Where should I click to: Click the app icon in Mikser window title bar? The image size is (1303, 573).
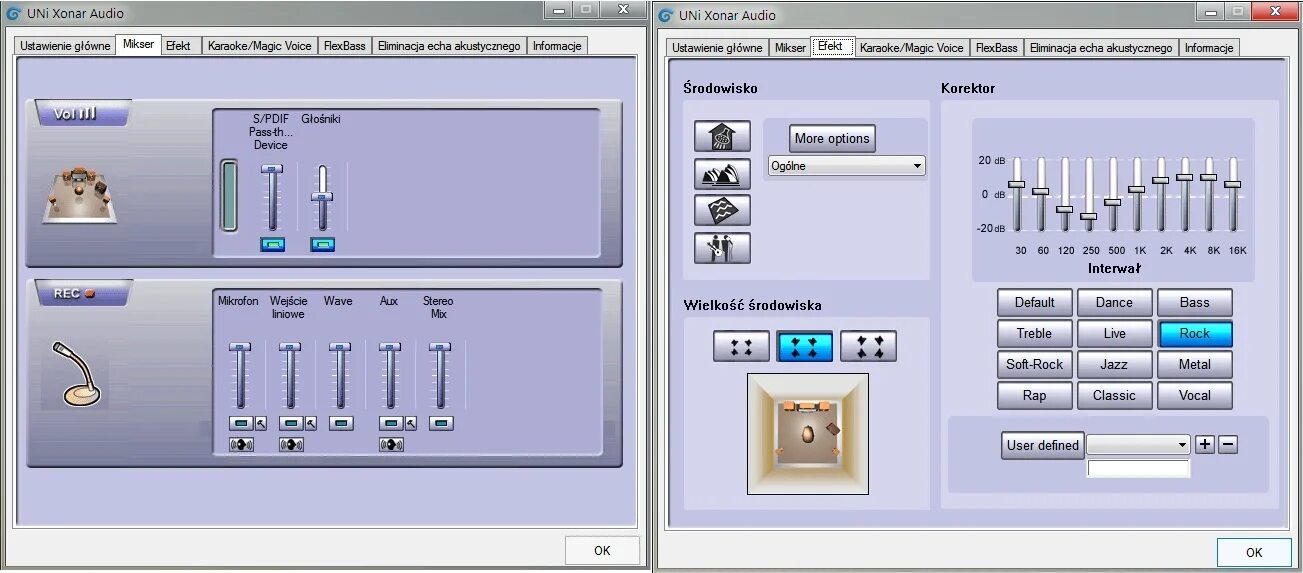[x=14, y=14]
